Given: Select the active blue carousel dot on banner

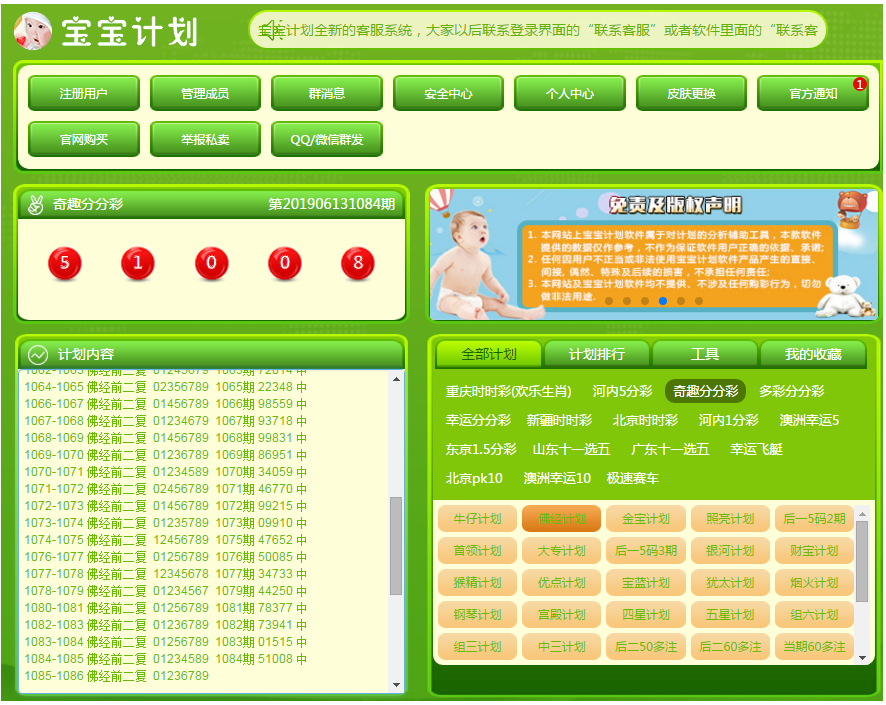Looking at the screenshot, I should pos(663,301).
